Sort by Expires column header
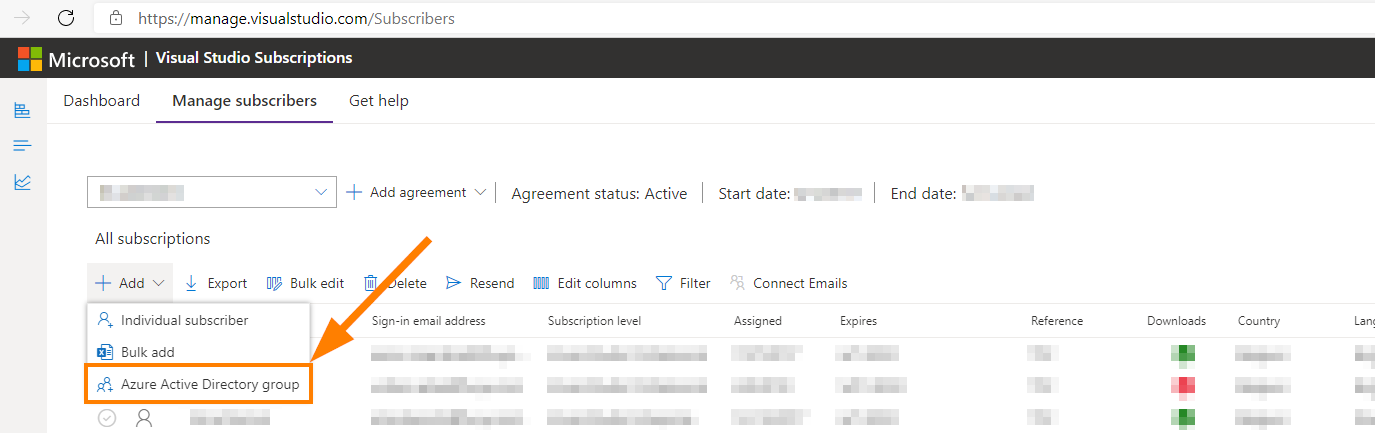The height and width of the screenshot is (433, 1375). click(858, 321)
